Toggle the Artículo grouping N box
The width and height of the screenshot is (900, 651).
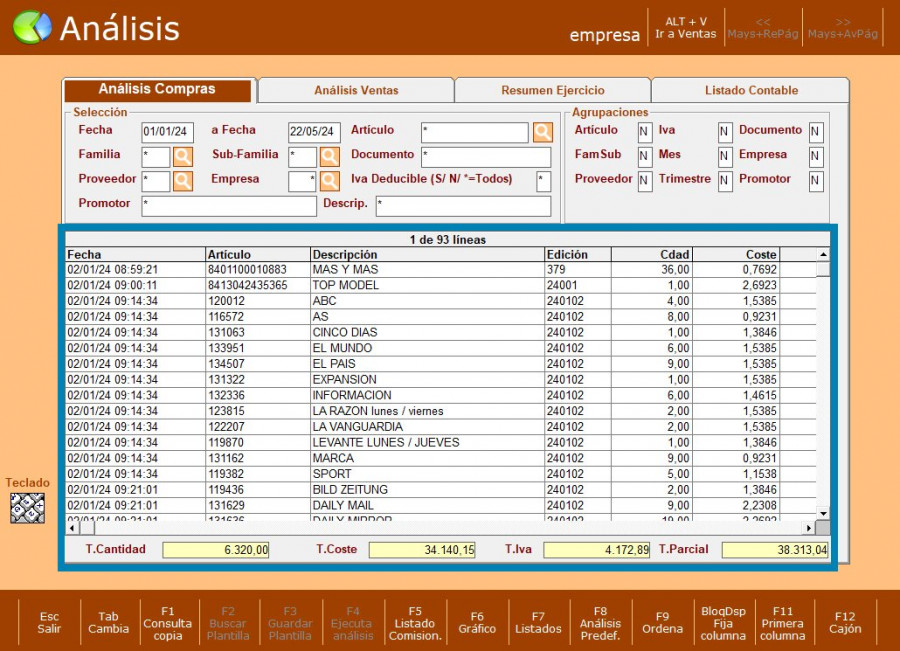644,132
